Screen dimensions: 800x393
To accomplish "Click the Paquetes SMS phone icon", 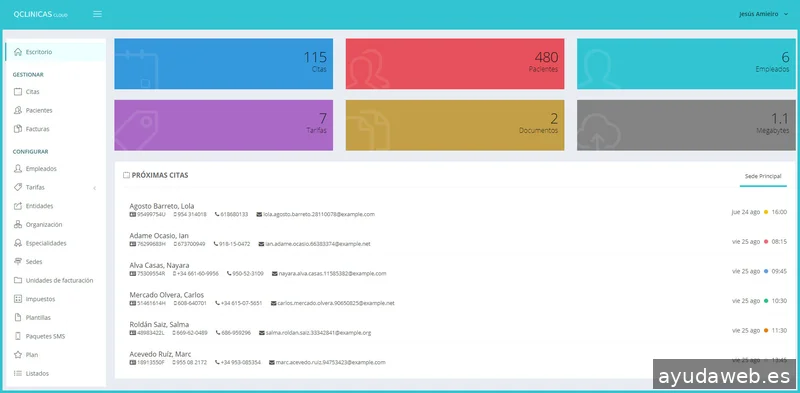I will click(18, 336).
